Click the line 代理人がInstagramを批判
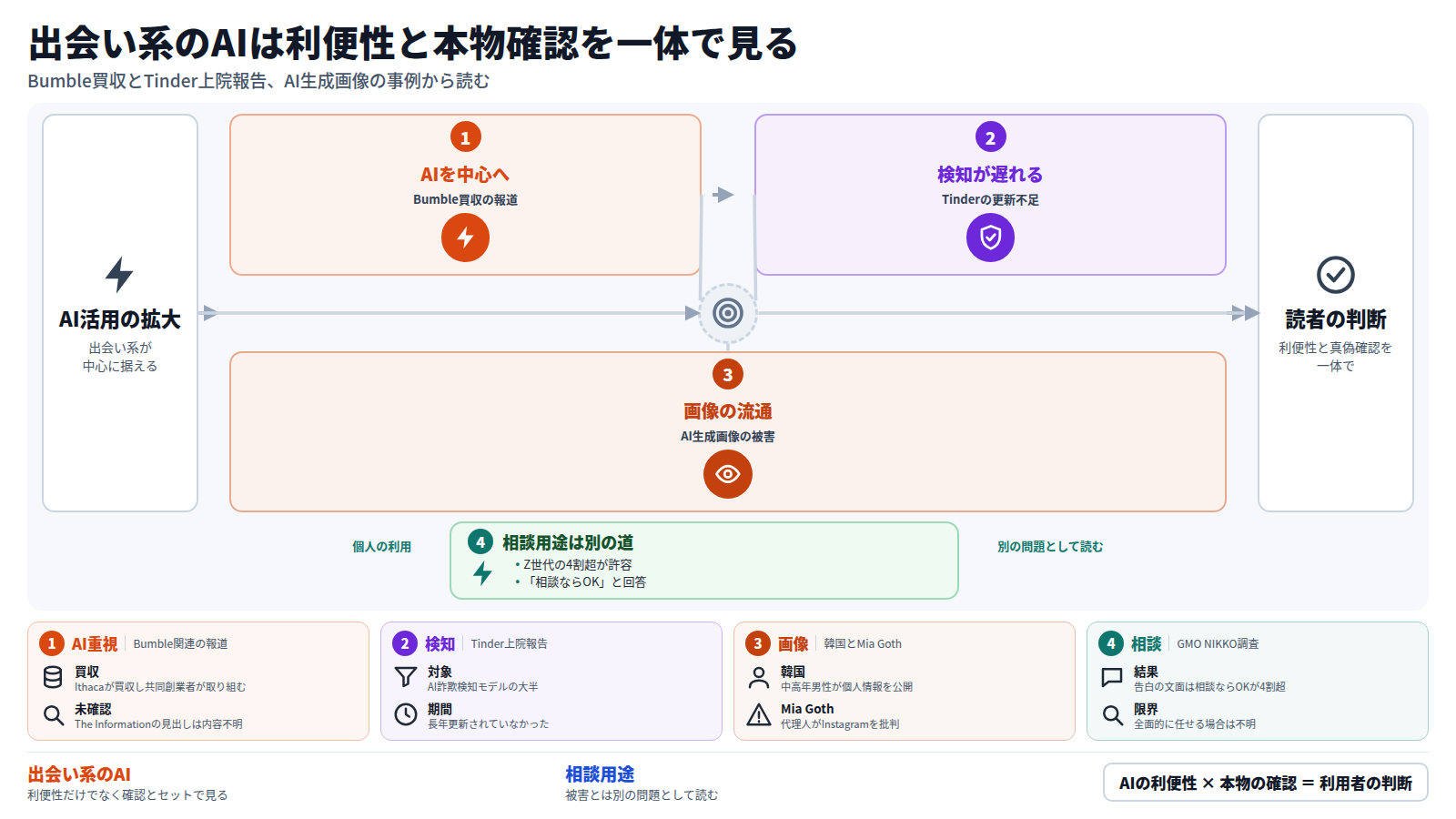 (x=840, y=724)
